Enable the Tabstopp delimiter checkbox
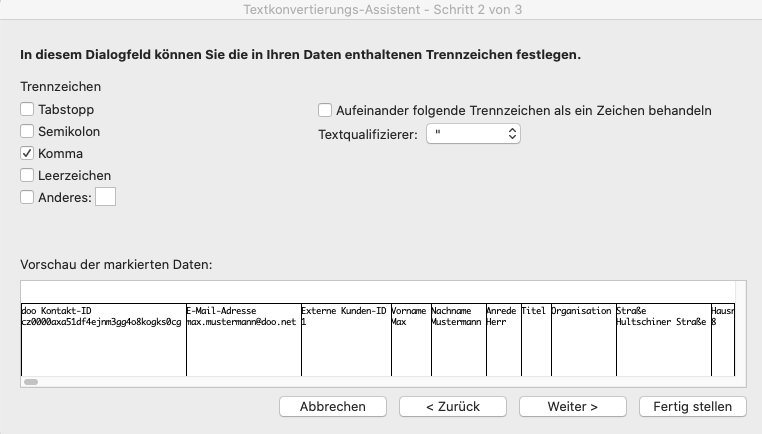Image resolution: width=762 pixels, height=434 pixels. coord(27,109)
